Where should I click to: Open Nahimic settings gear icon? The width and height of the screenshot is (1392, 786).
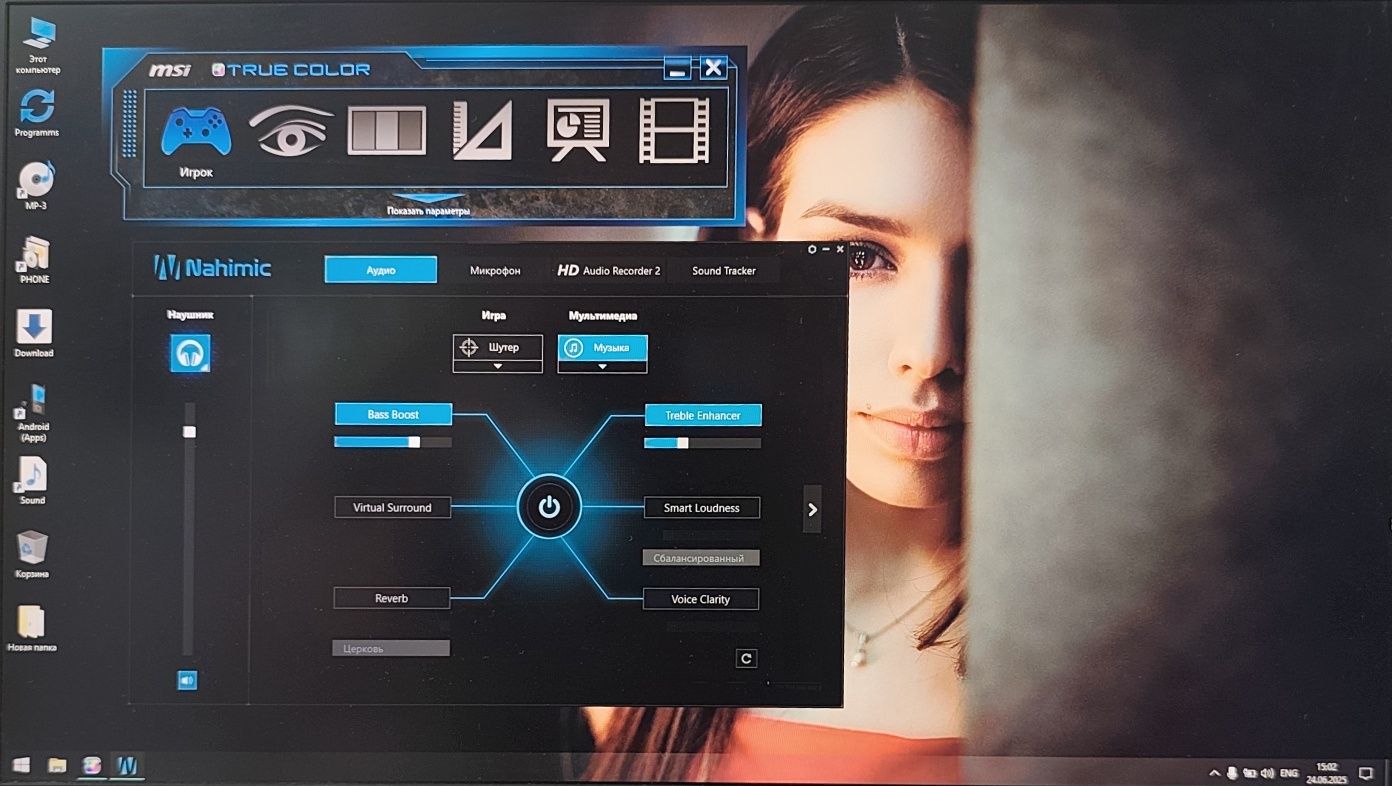(x=812, y=249)
